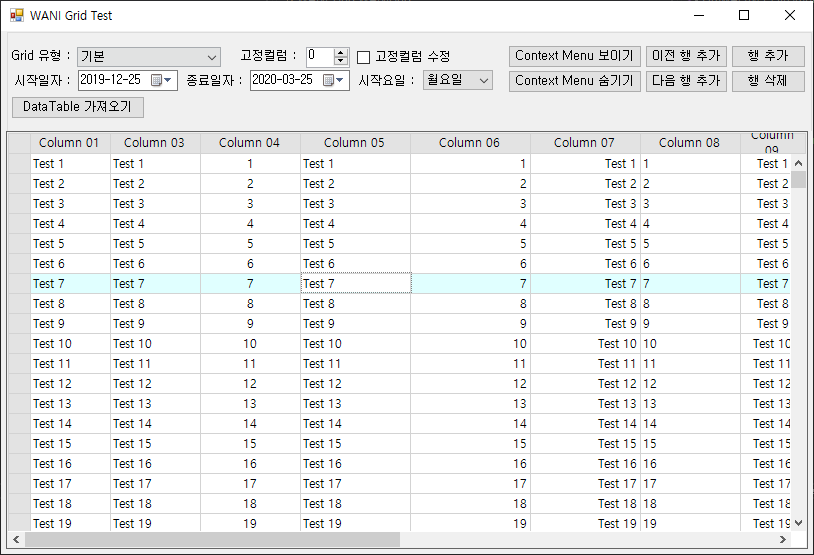Decrease 고정컬럼 value with down spinner

click(341, 61)
